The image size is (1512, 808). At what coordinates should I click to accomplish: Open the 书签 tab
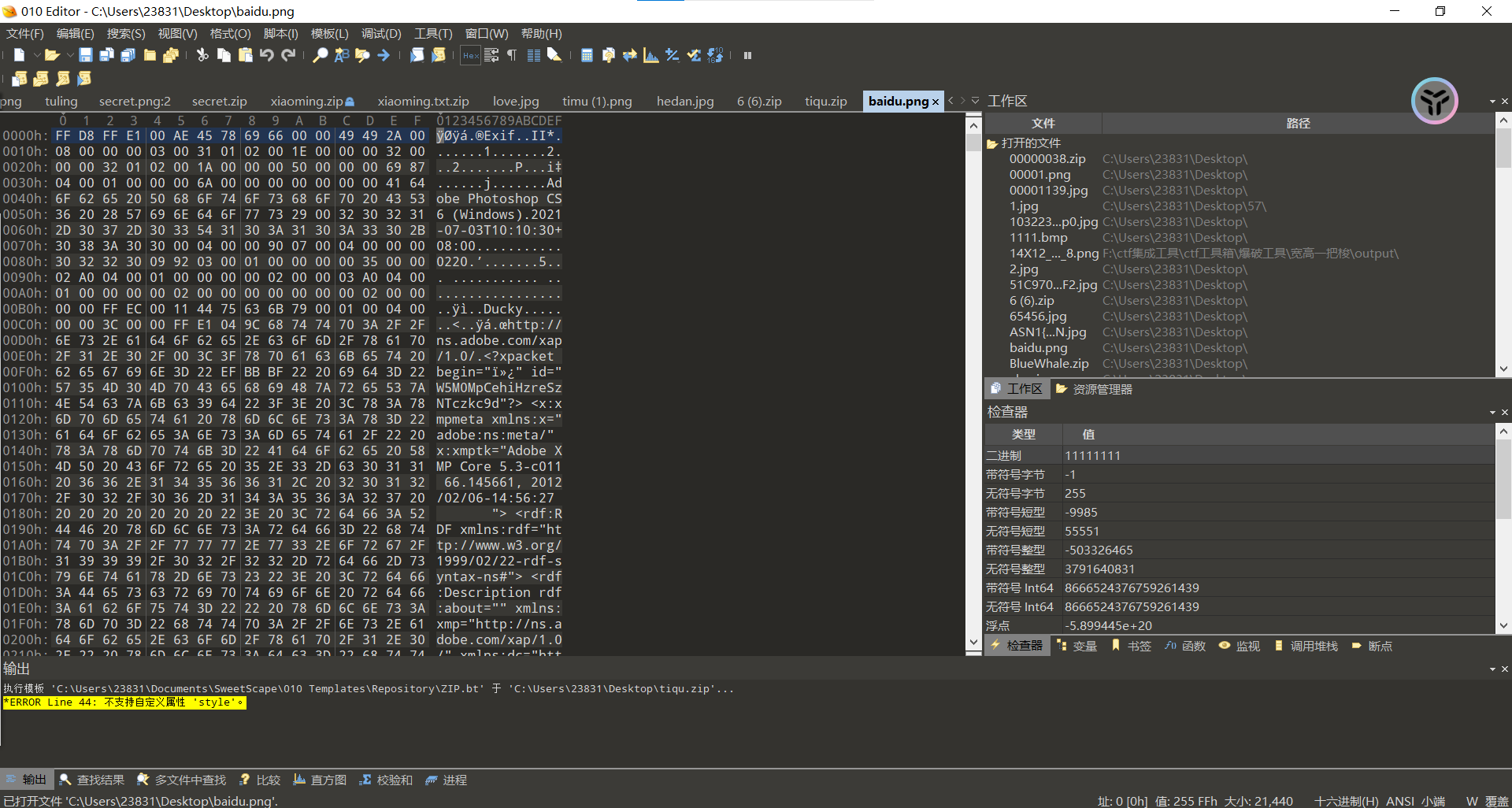(x=1131, y=646)
